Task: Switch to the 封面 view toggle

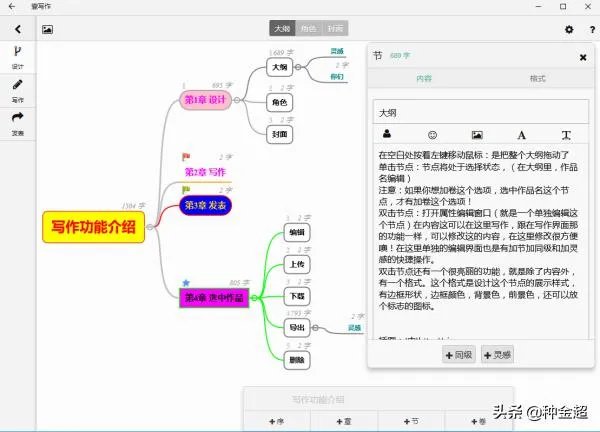Action: pyautogui.click(x=335, y=29)
